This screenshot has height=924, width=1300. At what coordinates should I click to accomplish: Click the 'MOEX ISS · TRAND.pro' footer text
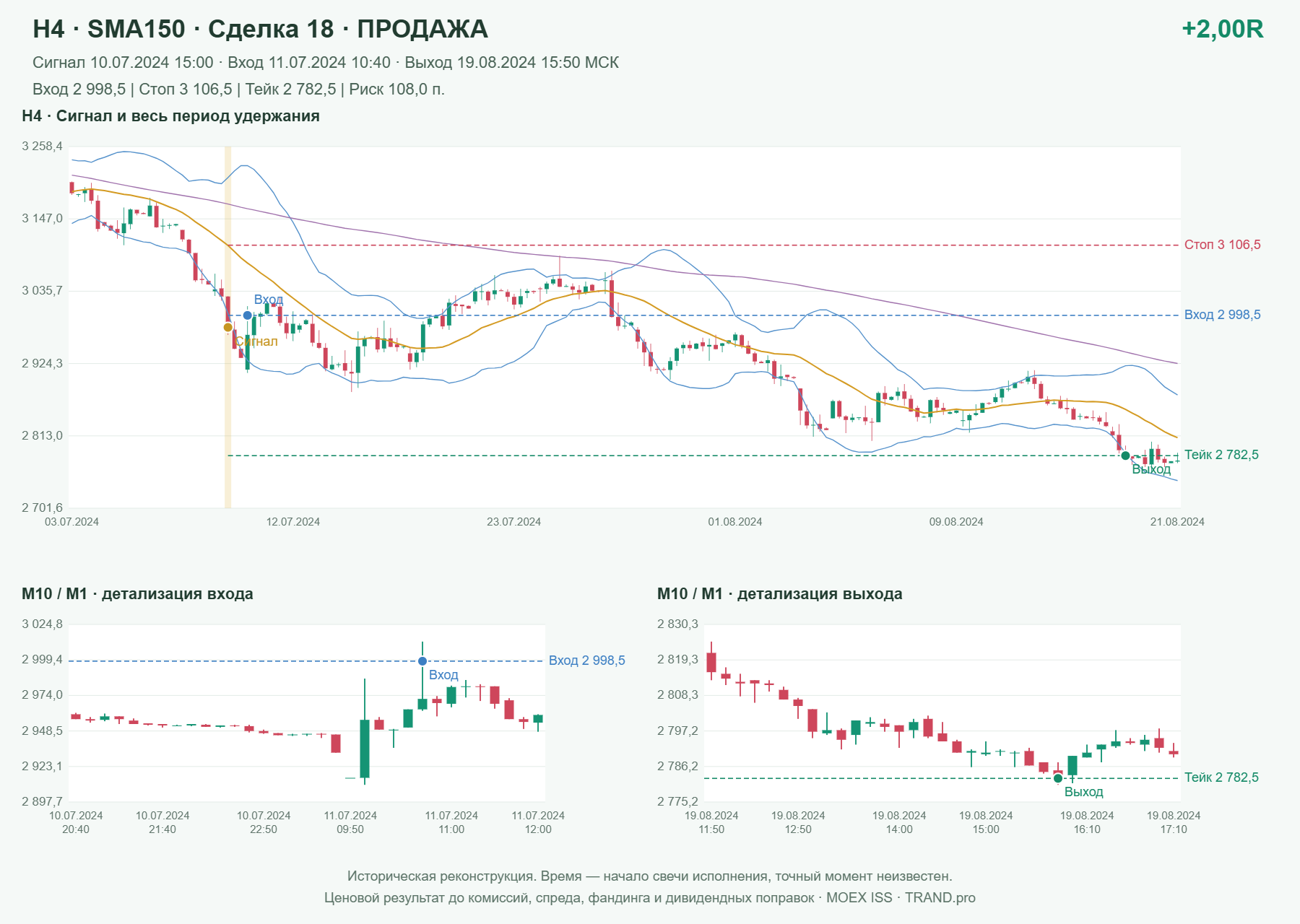pos(901,898)
